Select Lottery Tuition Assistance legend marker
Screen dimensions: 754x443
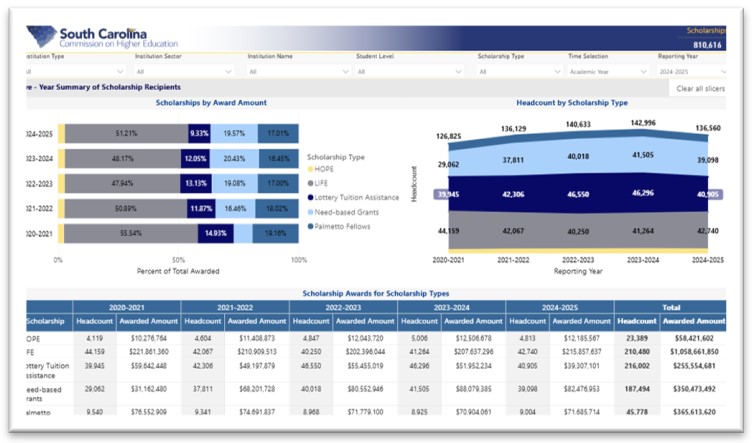(x=310, y=198)
